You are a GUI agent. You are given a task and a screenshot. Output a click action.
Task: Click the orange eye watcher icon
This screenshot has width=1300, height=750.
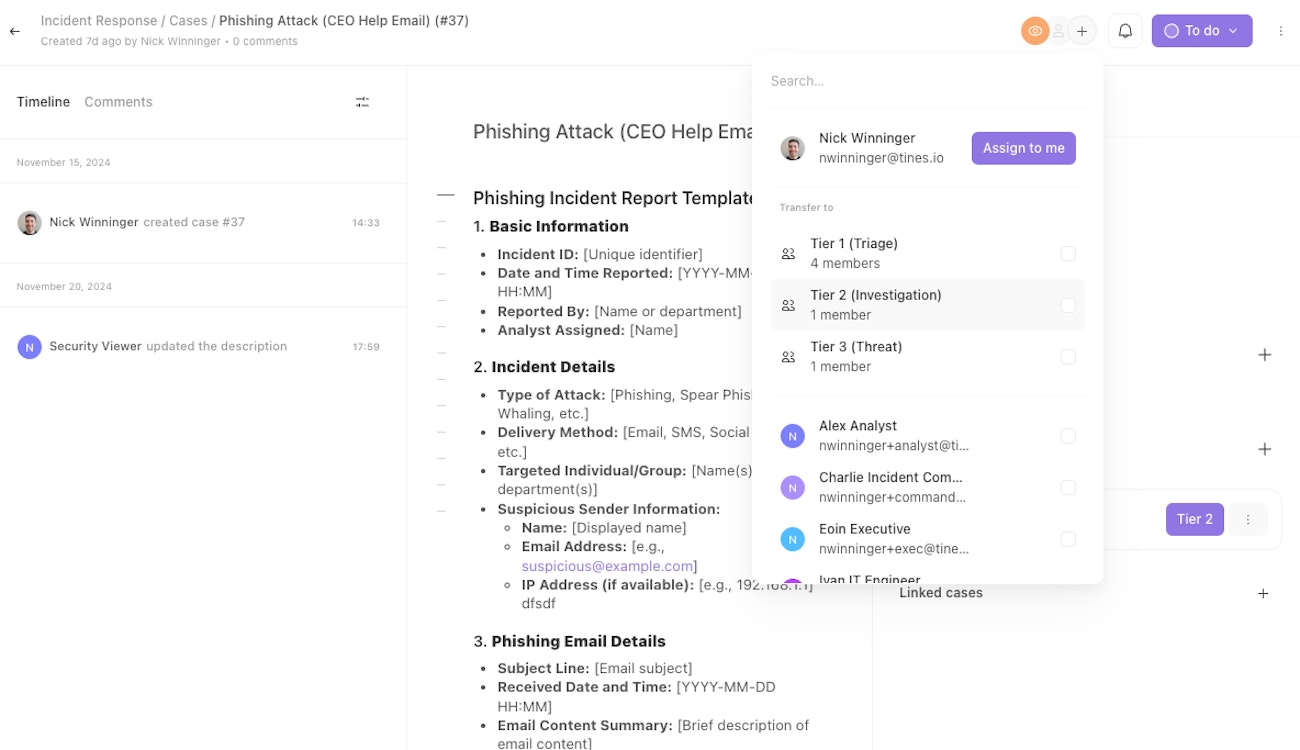pos(1035,31)
